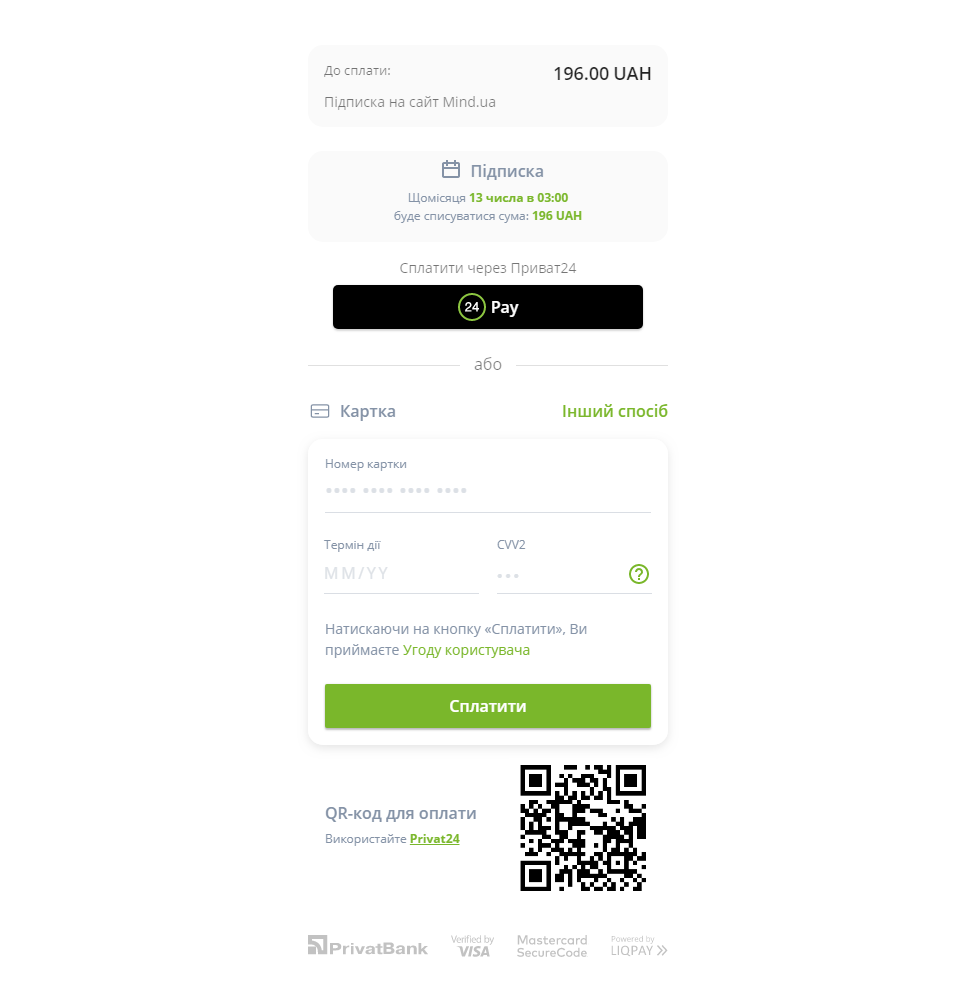The width and height of the screenshot is (976, 998).
Task: Follow the Privat24 link under QR-код
Action: (435, 839)
